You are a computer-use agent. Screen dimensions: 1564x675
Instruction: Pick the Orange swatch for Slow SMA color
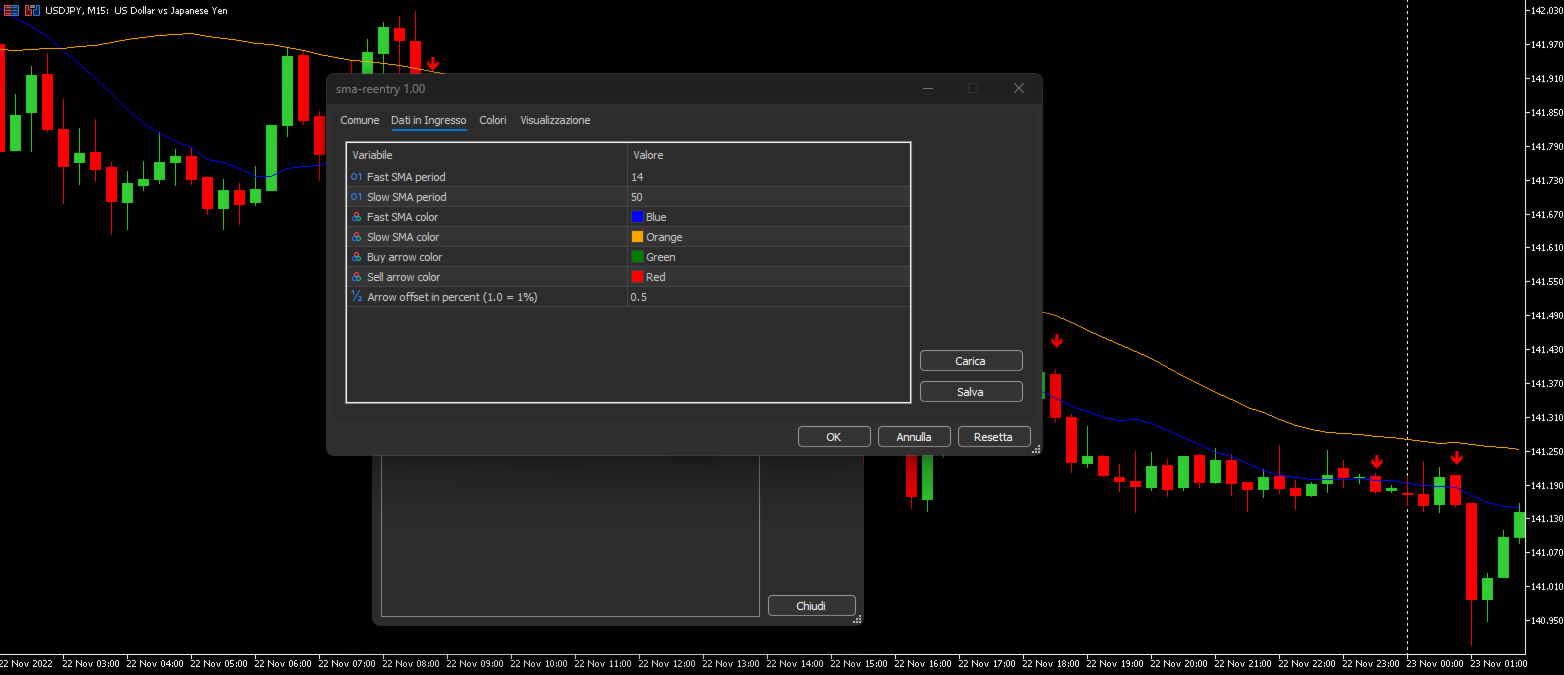pyautogui.click(x=637, y=237)
